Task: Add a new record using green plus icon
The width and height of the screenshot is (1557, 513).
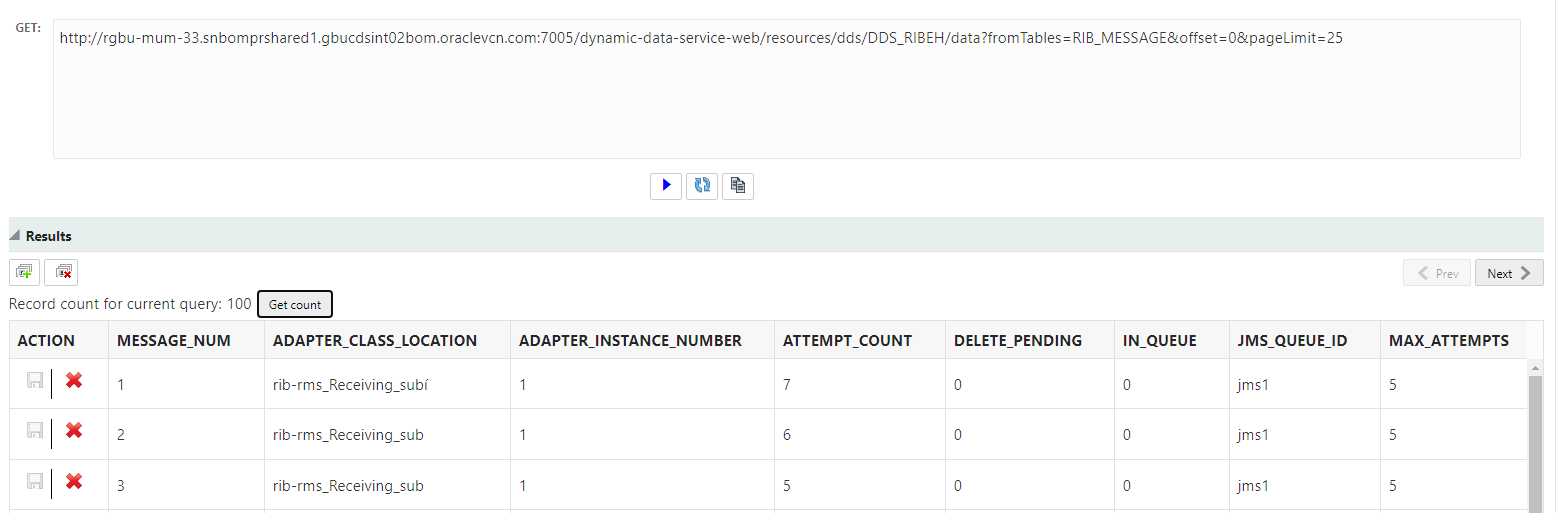Action: (x=25, y=272)
